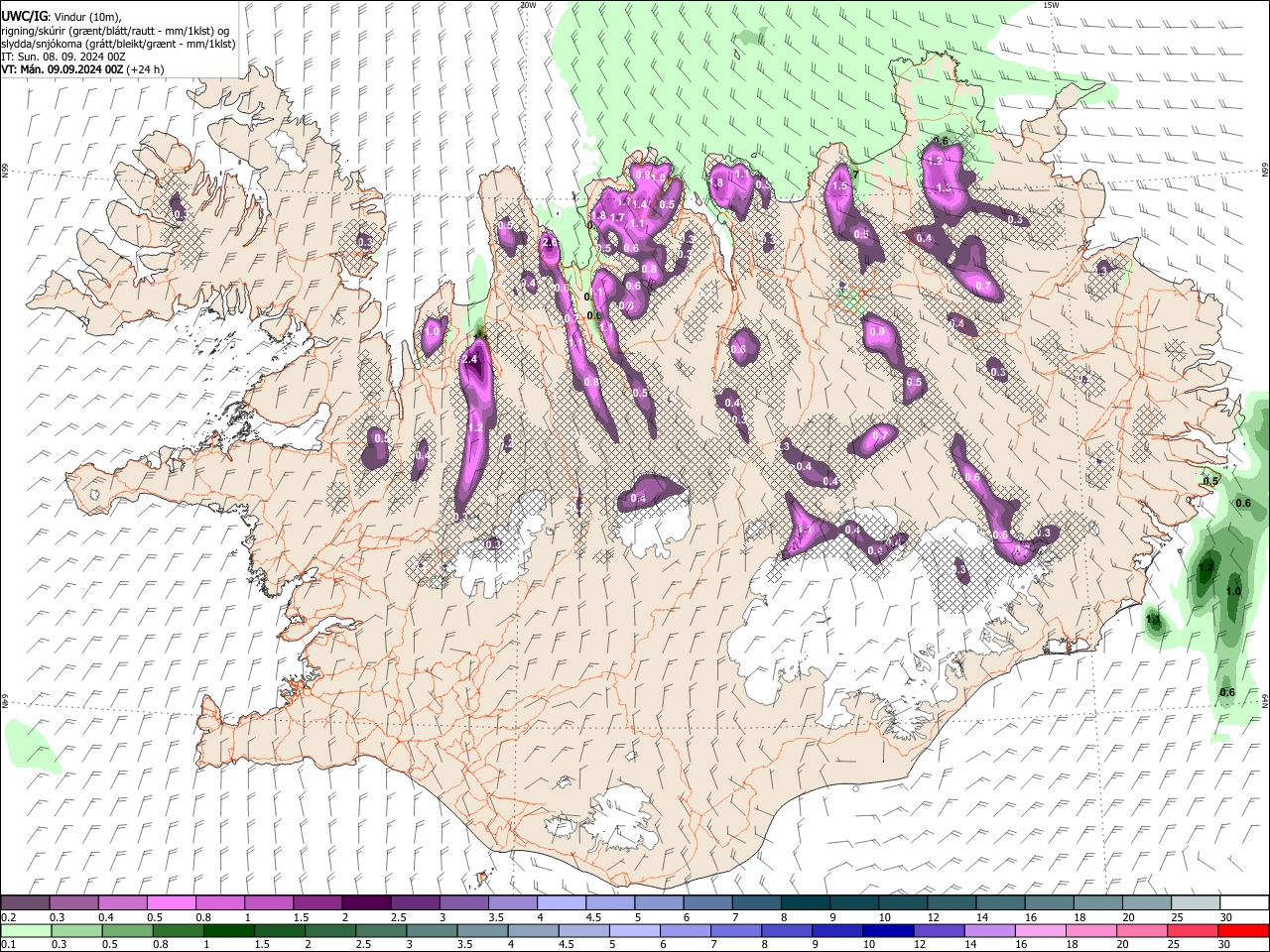Click the '0.2' label starting the snow scale
Viewport: 1270px width, 952px height.
point(9,917)
